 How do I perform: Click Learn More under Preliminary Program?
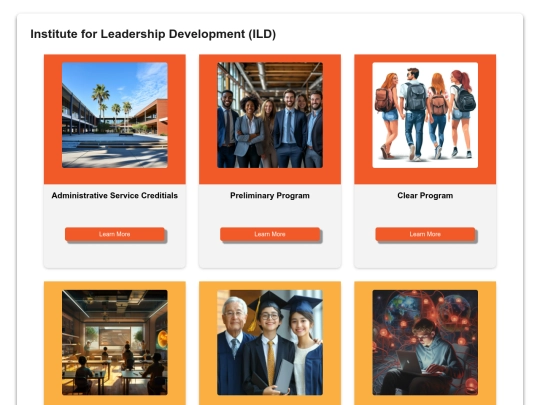click(270, 234)
